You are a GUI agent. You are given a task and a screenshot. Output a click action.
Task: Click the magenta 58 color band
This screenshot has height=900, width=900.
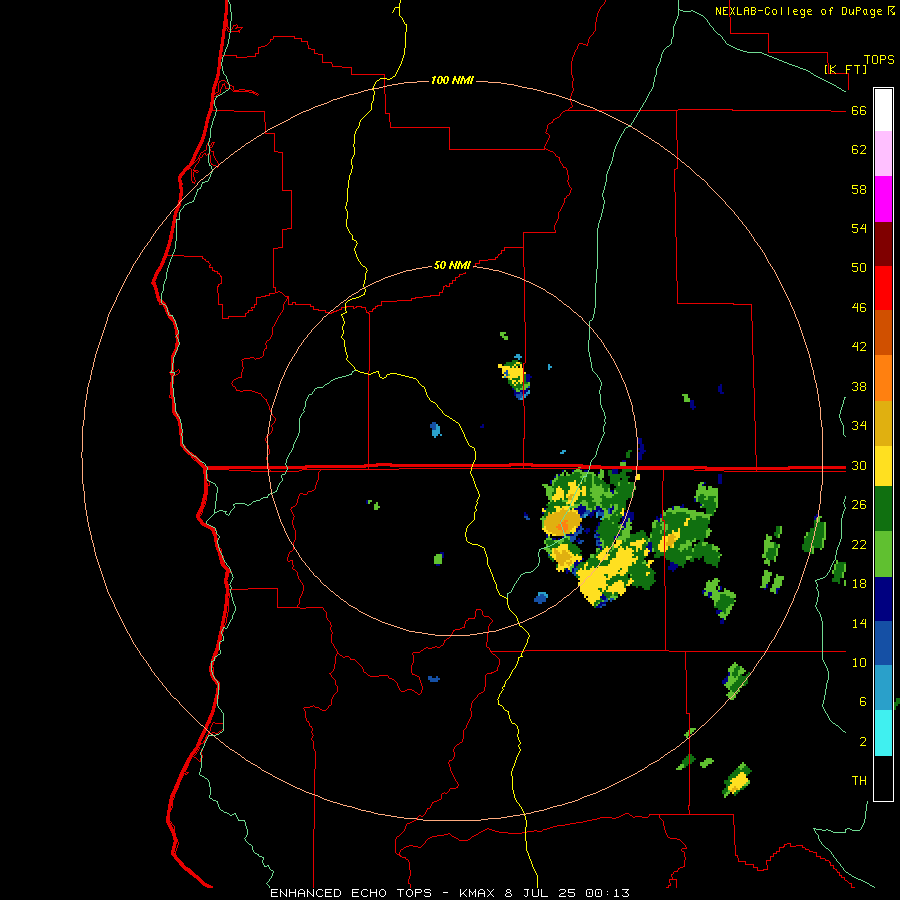[x=883, y=199]
